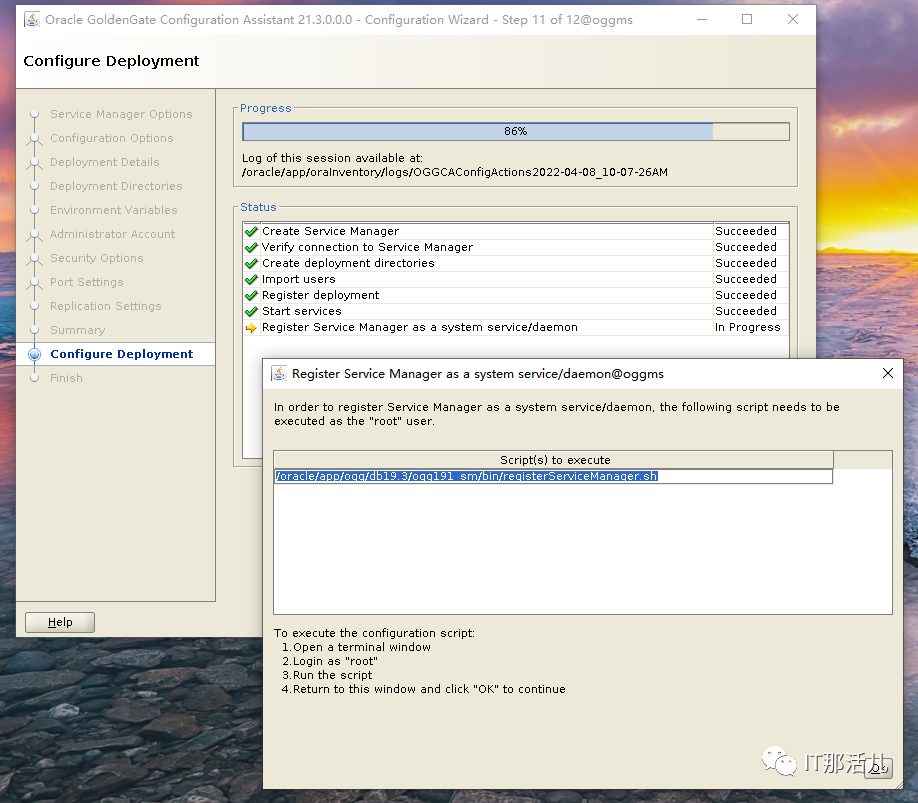Maximize the Configuration Wizard window

(747, 19)
